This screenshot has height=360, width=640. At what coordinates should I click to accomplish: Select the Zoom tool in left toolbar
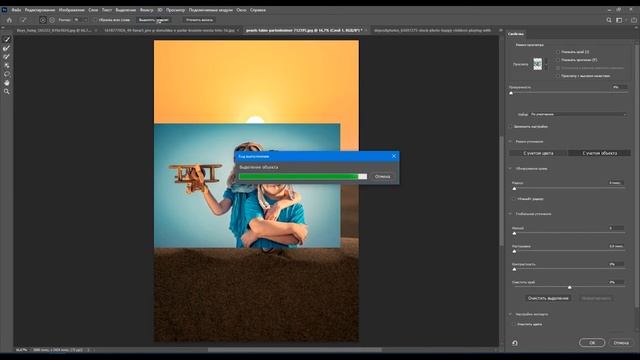tap(7, 92)
